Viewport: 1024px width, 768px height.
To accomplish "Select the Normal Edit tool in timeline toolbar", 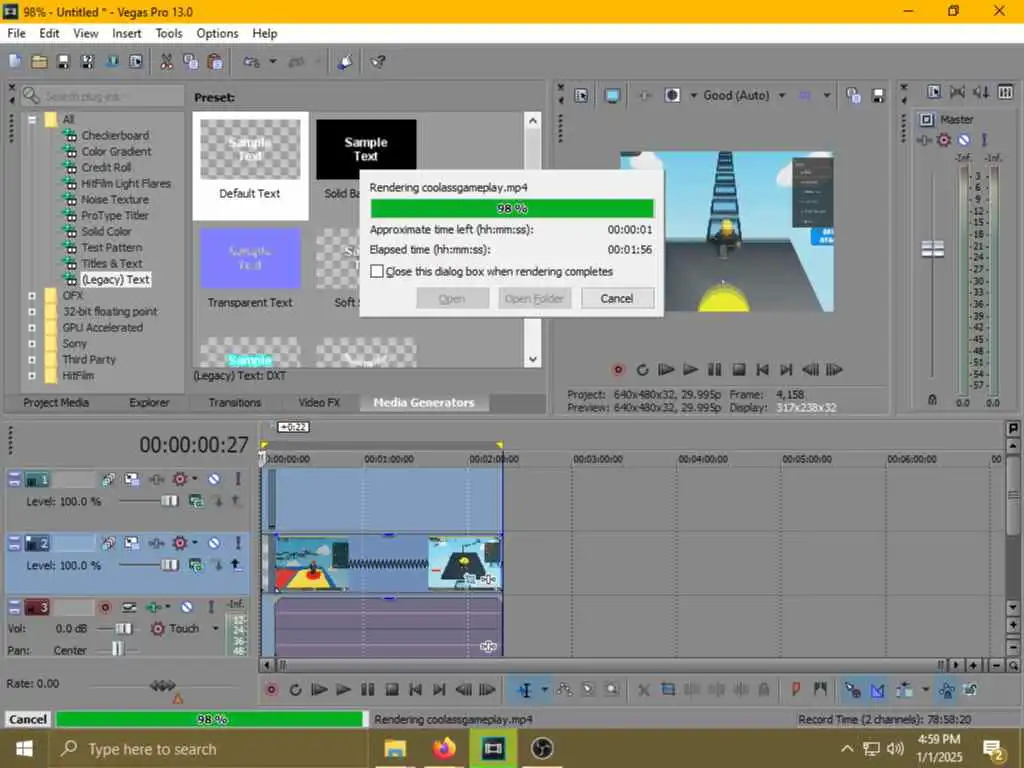I will 524,690.
